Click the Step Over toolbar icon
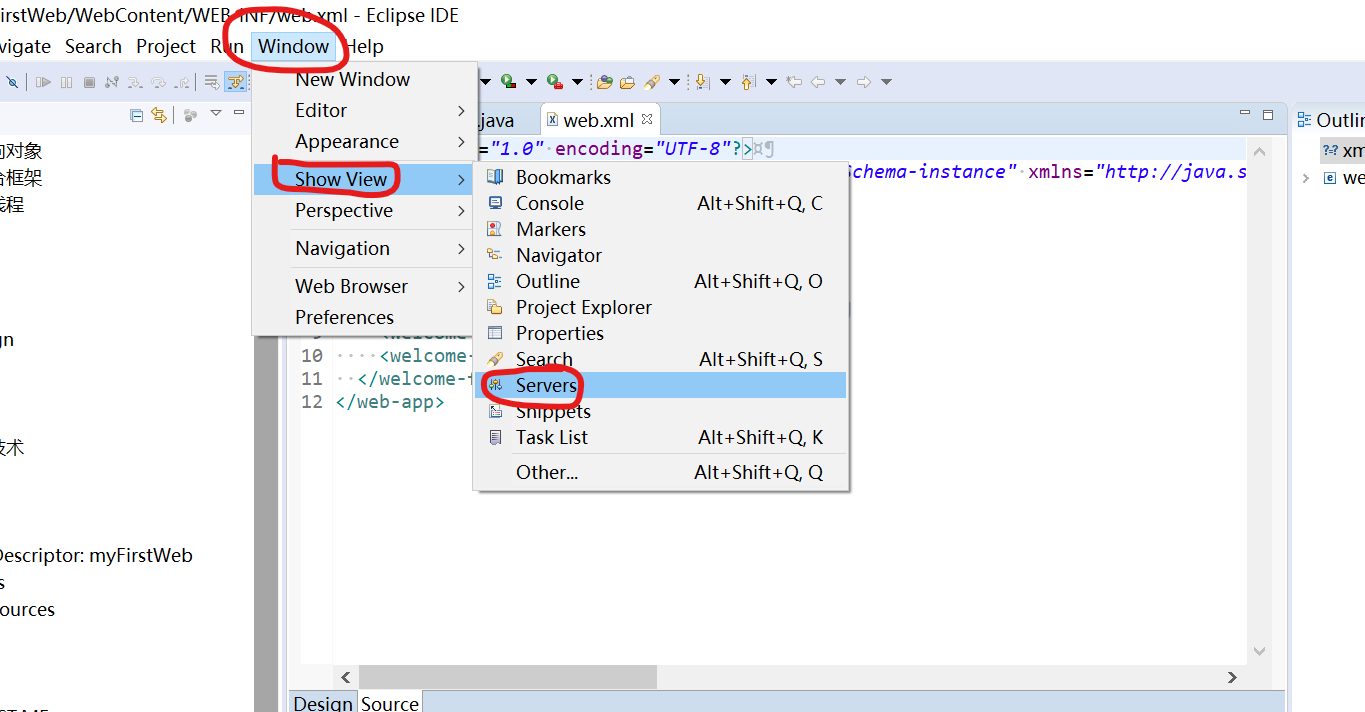The height and width of the screenshot is (712, 1365). coord(158,82)
